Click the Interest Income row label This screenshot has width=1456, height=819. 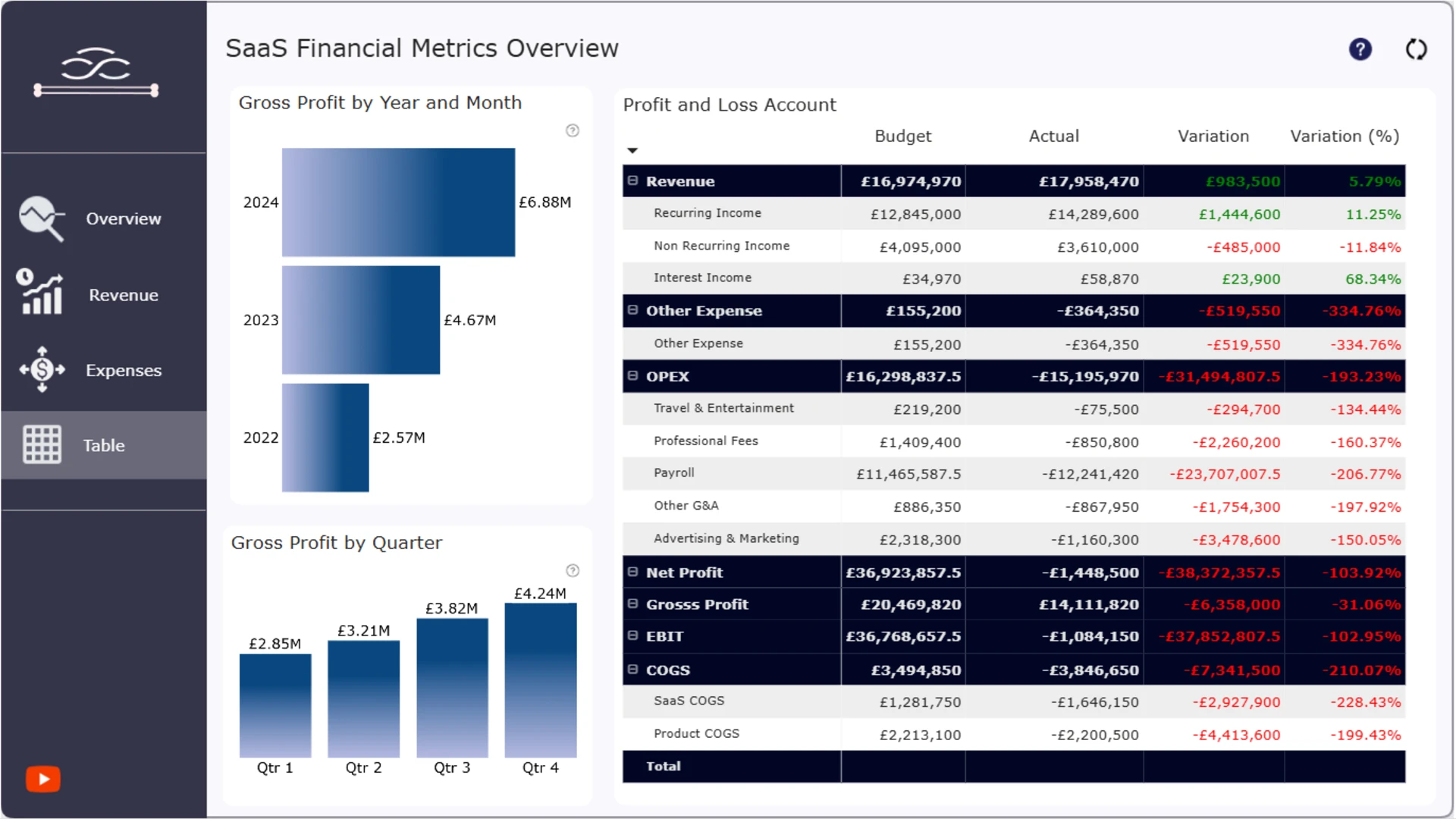point(703,278)
